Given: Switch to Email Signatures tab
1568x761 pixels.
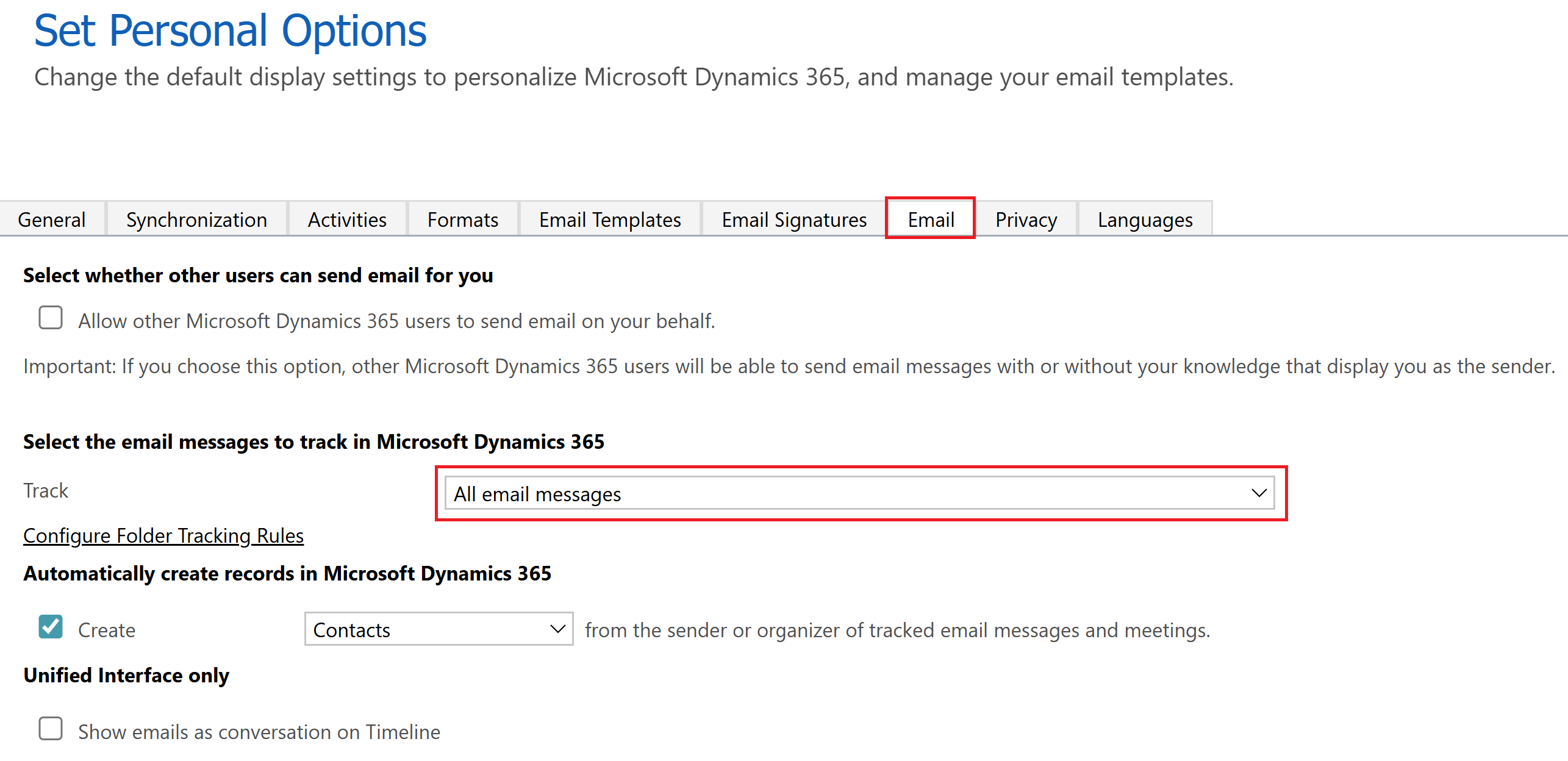Looking at the screenshot, I should pos(794,220).
